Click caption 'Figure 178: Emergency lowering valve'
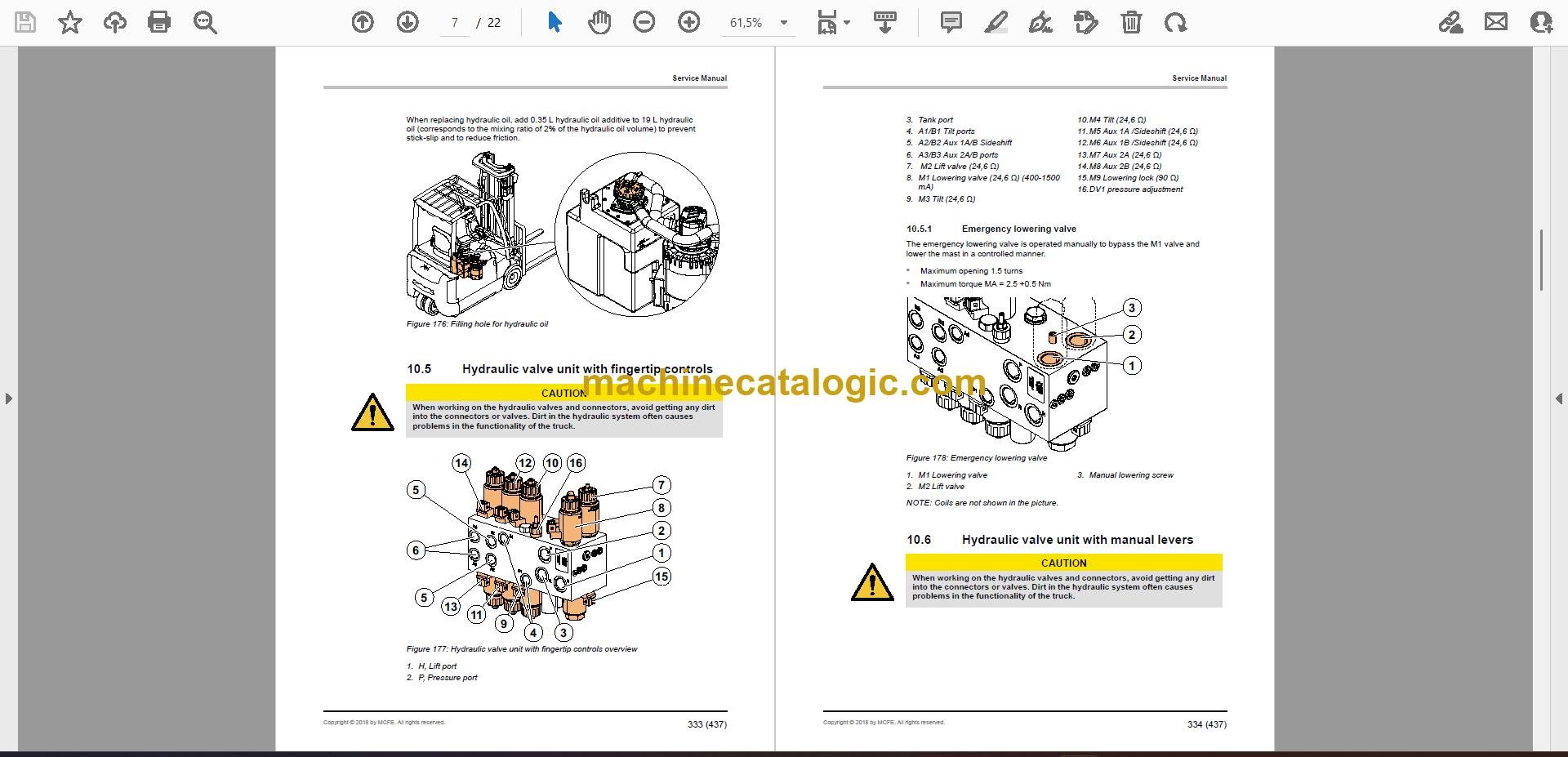 coord(976,458)
